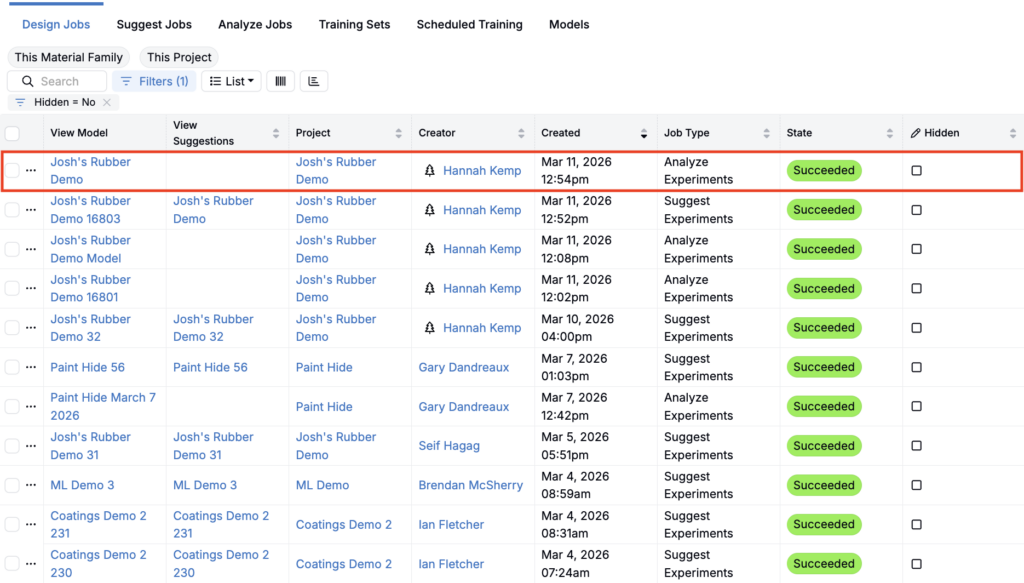Sort by the Job Type column
Screen dimensions: 1024x583
pos(767,133)
